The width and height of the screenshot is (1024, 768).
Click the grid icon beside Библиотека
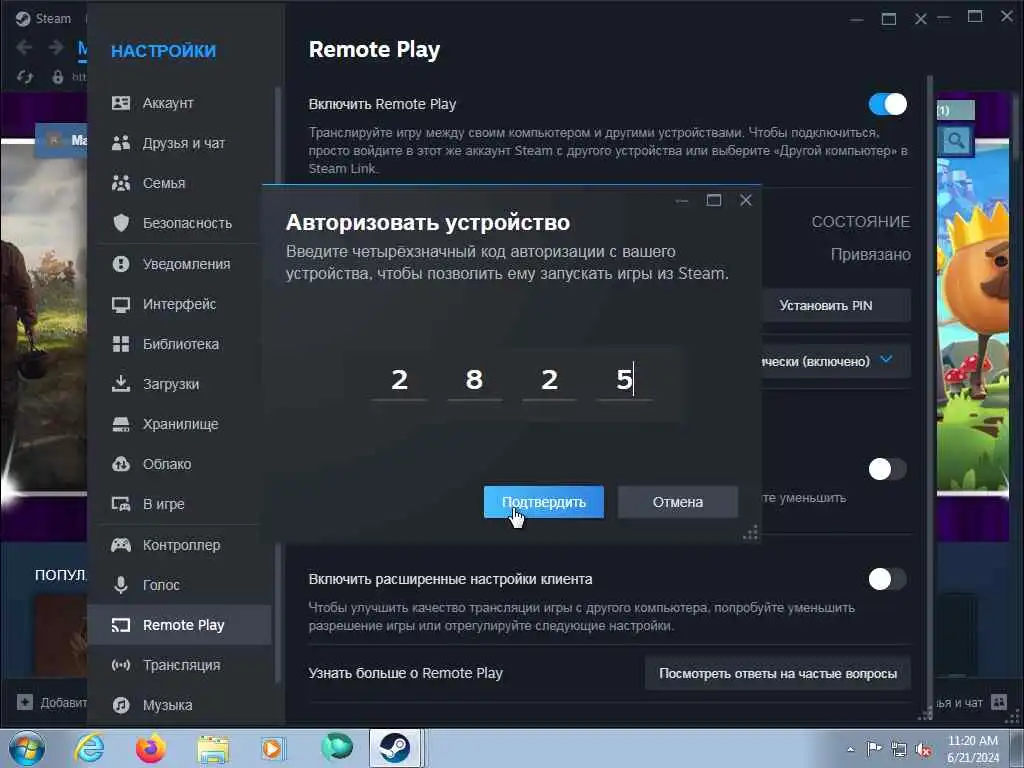point(121,344)
